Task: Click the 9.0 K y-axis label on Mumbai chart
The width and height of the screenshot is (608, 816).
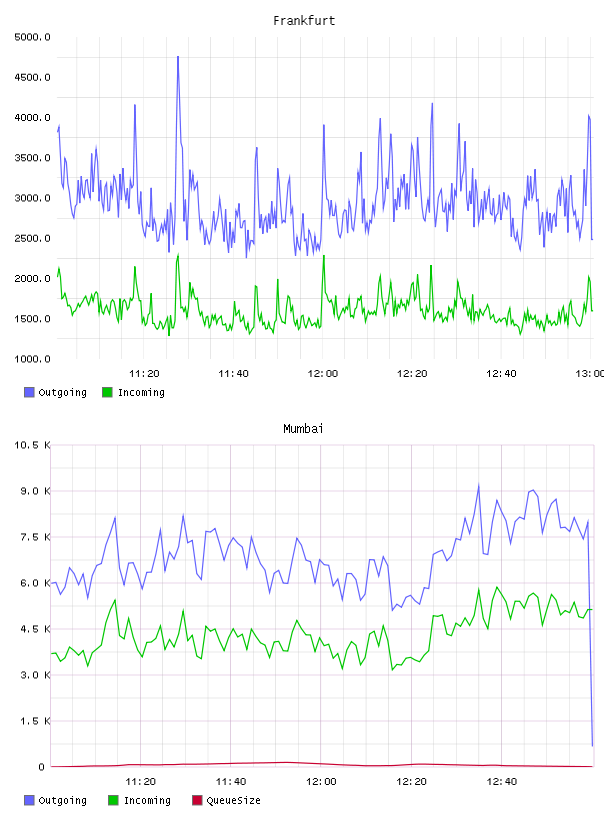Action: tap(35, 491)
